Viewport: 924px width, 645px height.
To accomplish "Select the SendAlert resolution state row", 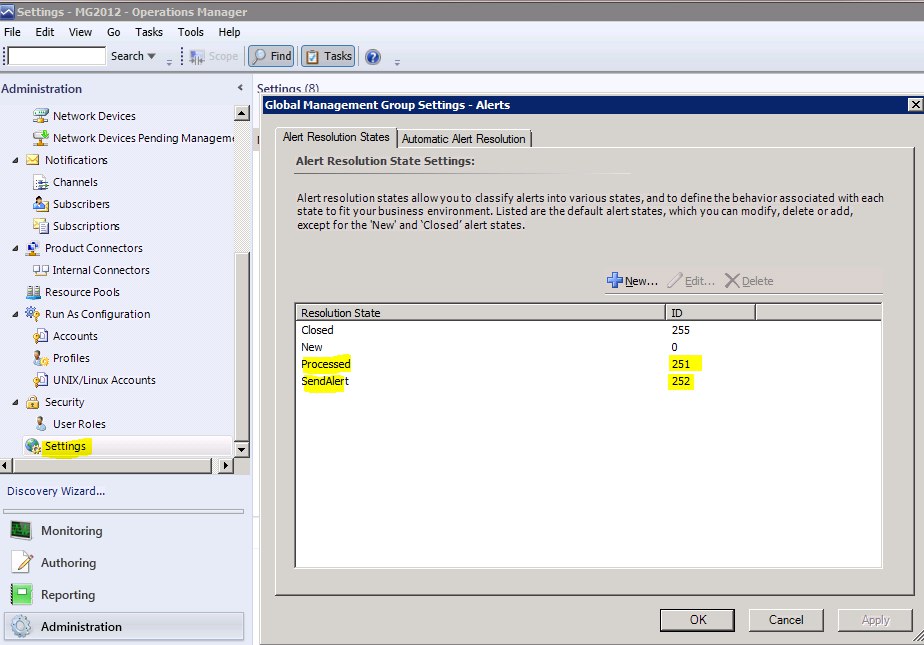I will click(588, 381).
